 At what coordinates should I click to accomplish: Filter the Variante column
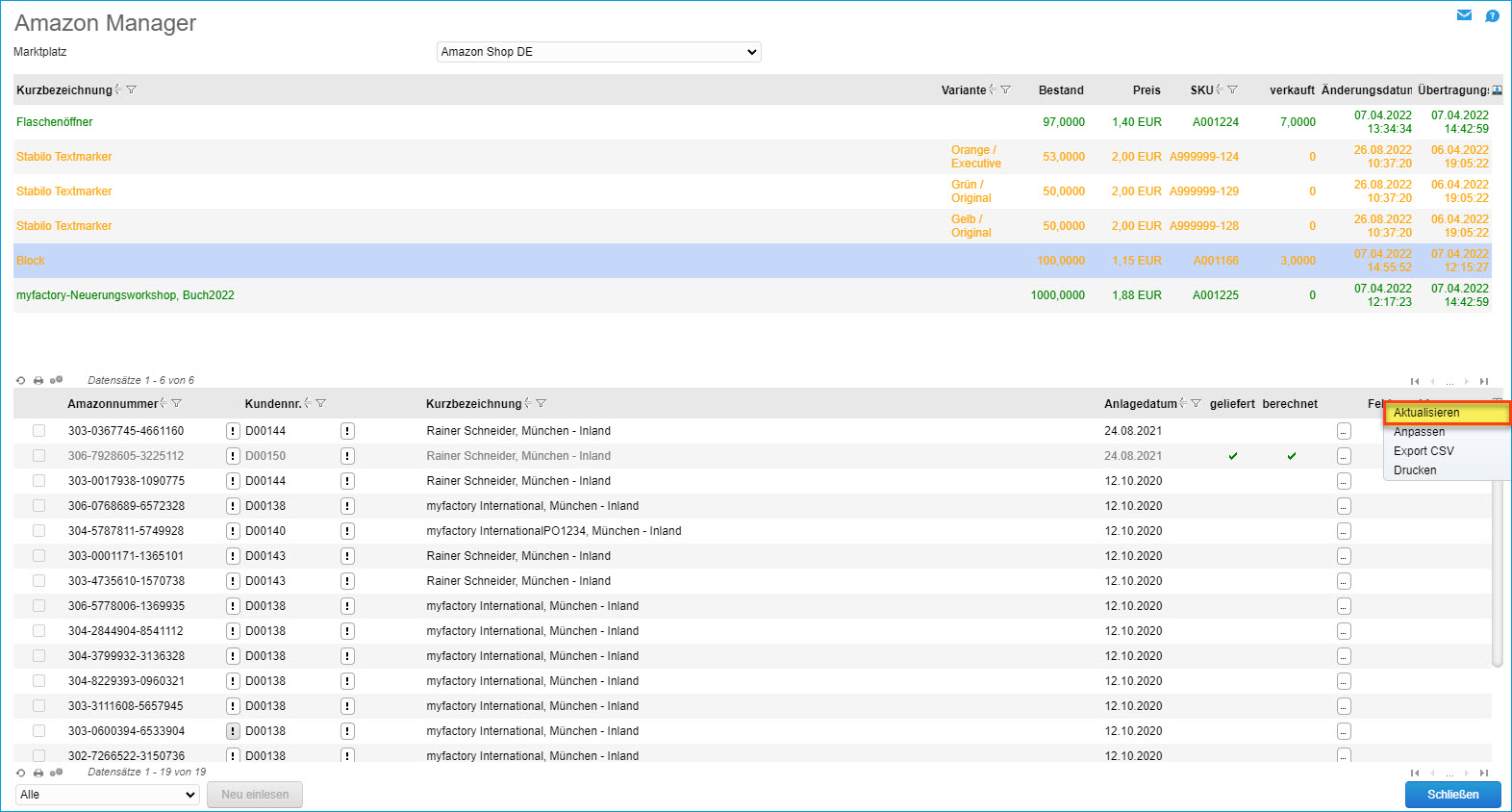(x=1006, y=90)
